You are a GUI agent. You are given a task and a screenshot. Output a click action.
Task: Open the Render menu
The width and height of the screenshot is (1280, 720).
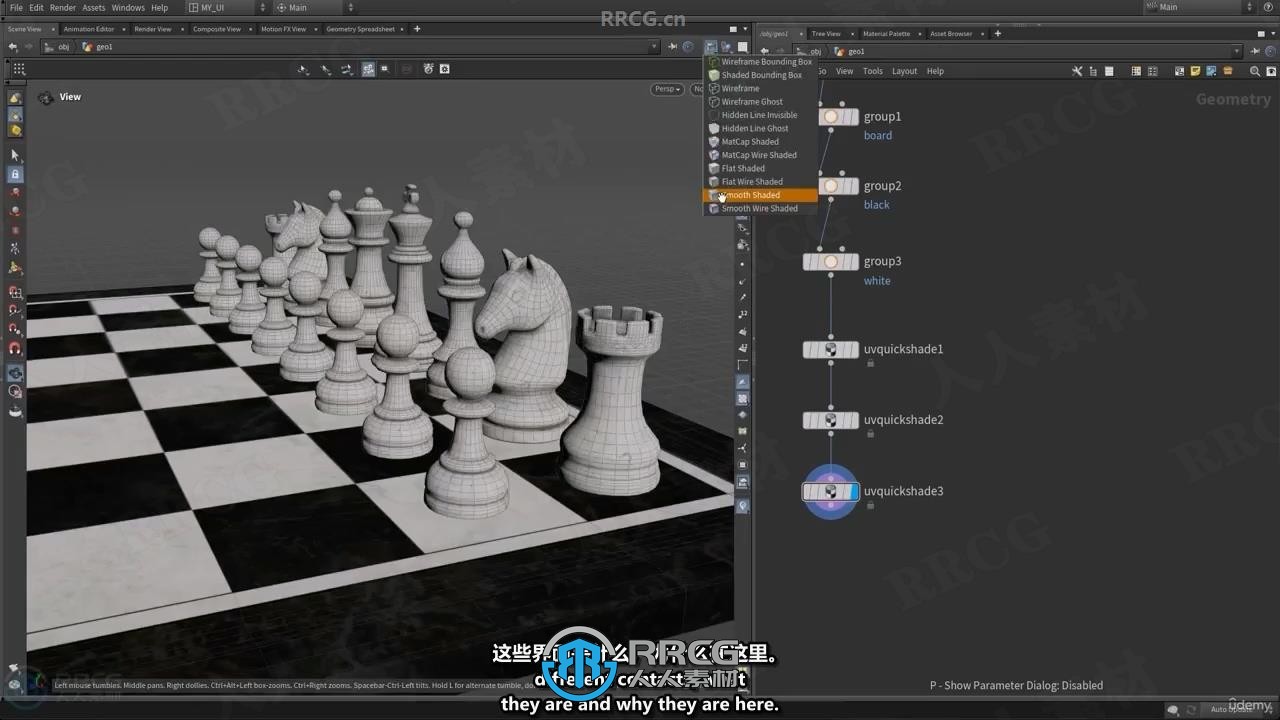click(63, 8)
